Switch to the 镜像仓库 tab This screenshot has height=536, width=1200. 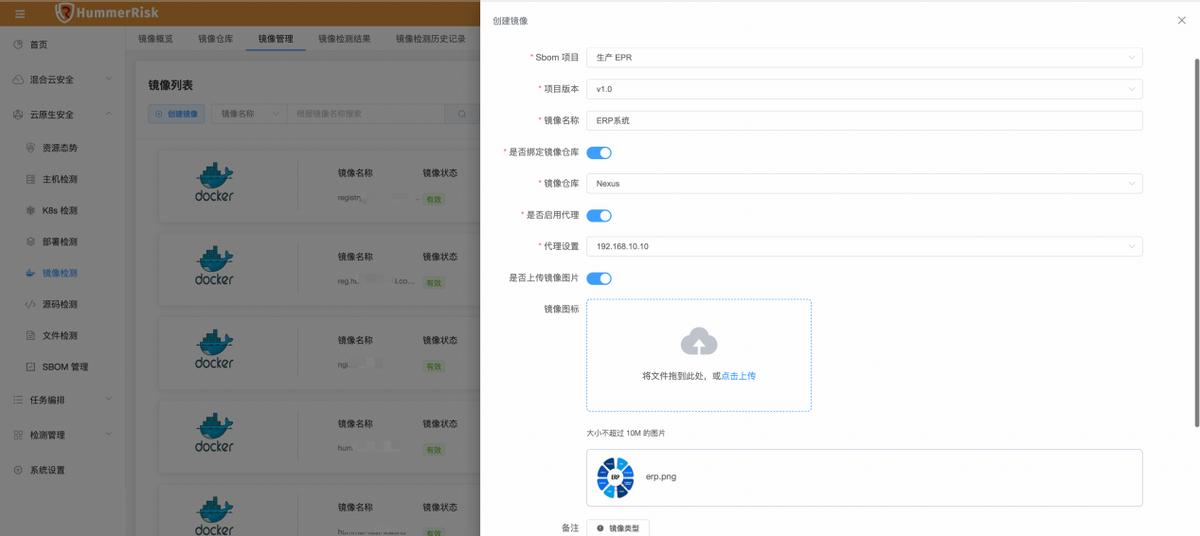click(x=215, y=39)
